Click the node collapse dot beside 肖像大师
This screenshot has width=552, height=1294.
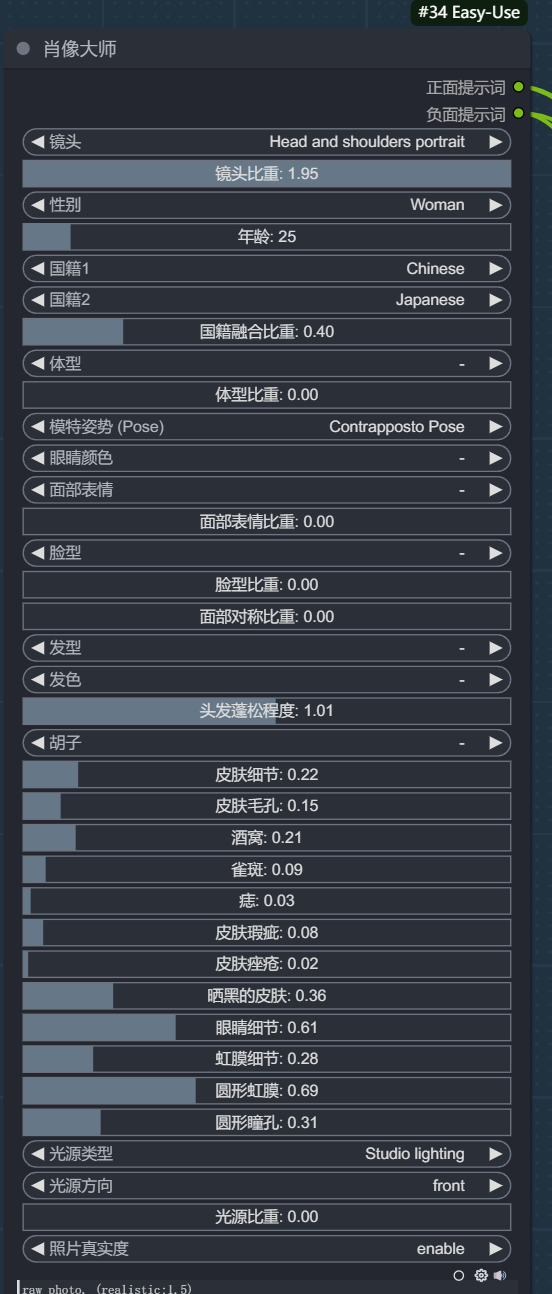pos(24,49)
